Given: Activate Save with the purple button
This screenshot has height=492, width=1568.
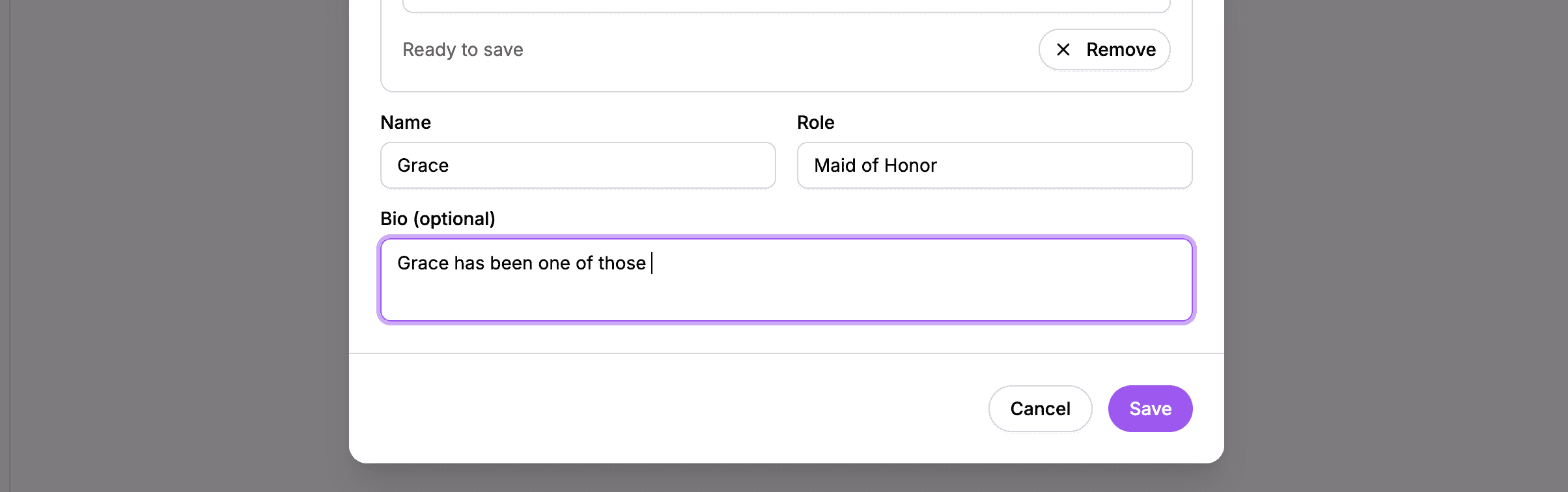Looking at the screenshot, I should [1150, 408].
